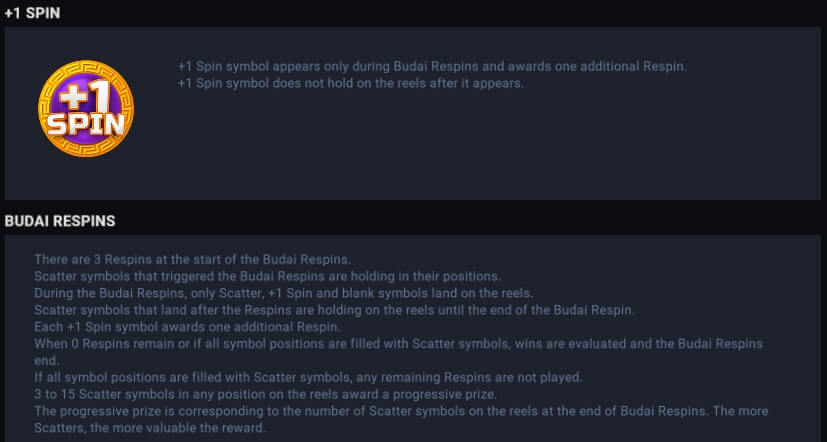Select the "BUDAI RESPINS" section heading

tap(60, 221)
